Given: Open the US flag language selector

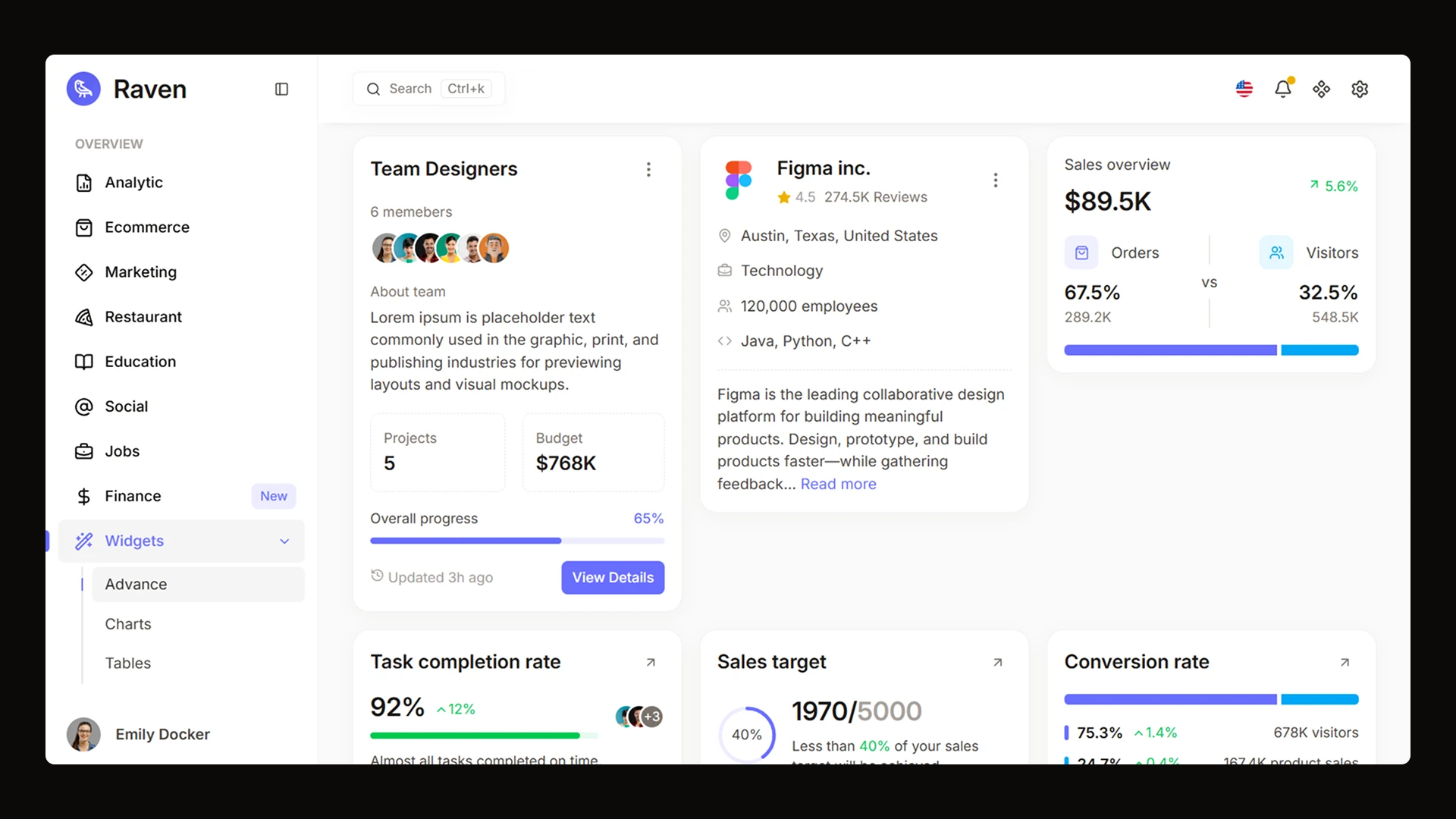Looking at the screenshot, I should coord(1244,89).
